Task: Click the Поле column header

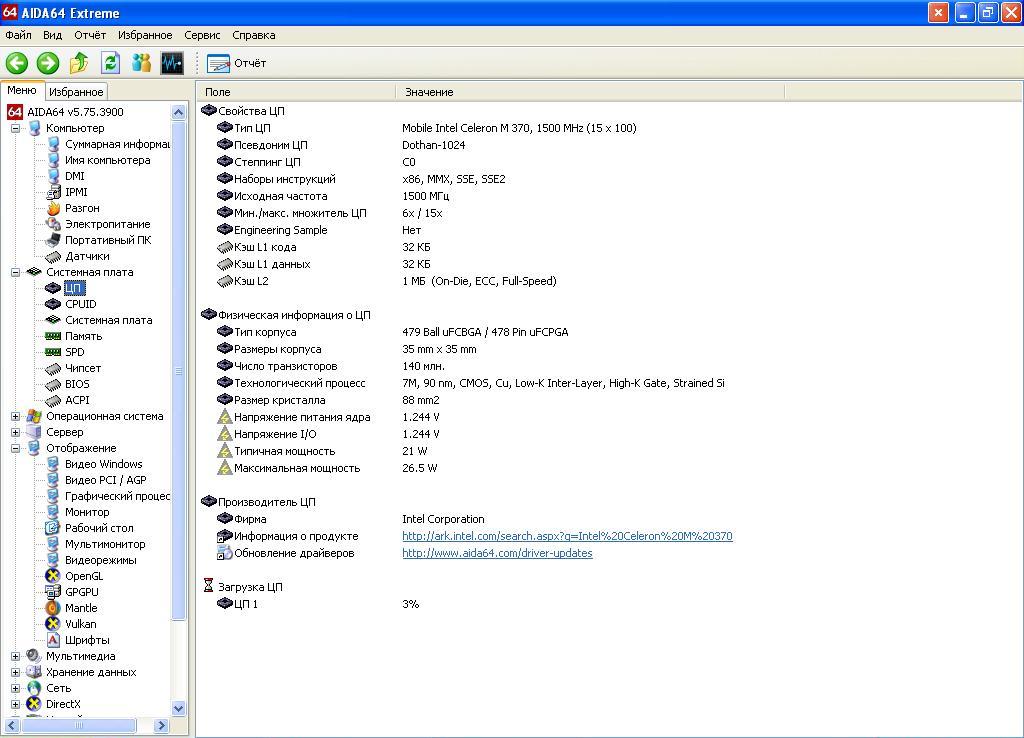Action: tap(295, 92)
